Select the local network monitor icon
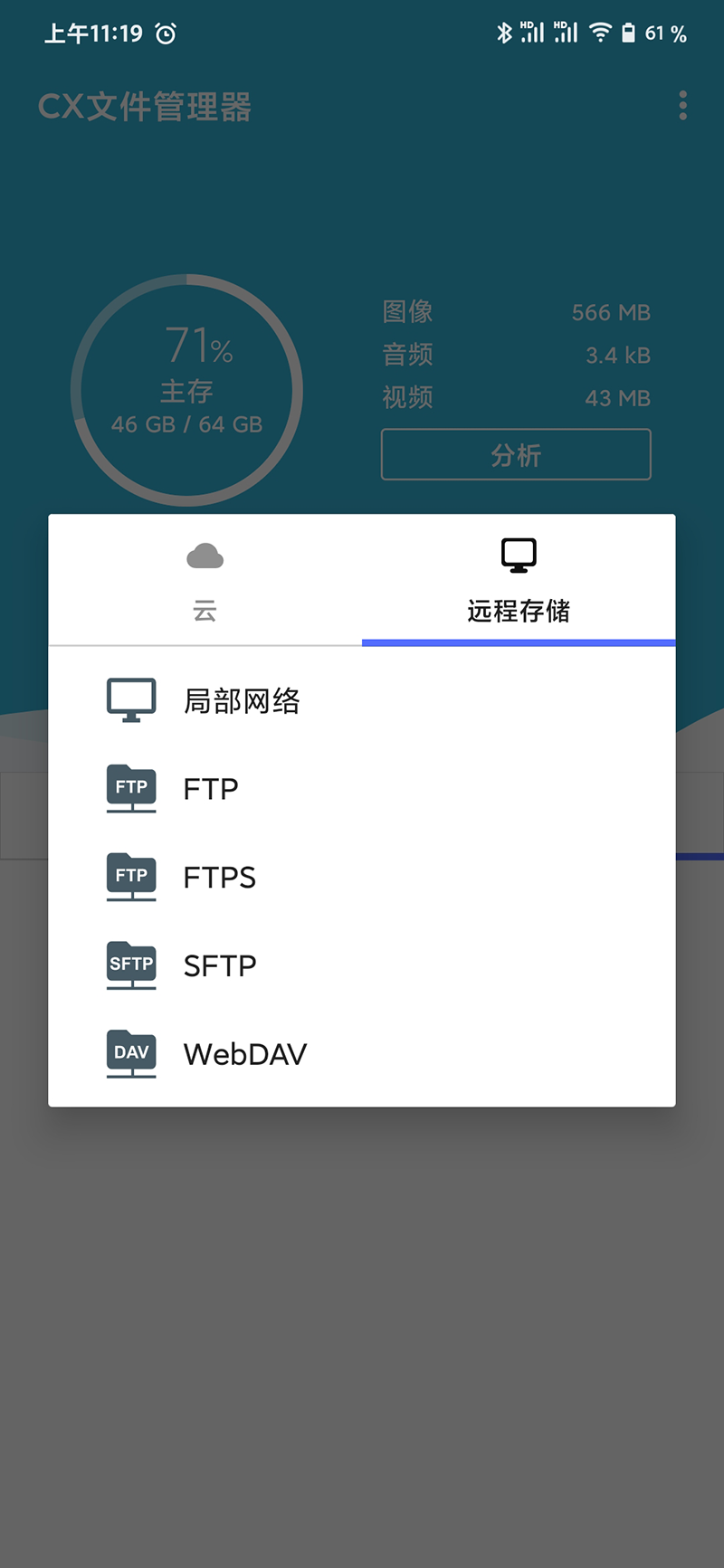 point(131,700)
